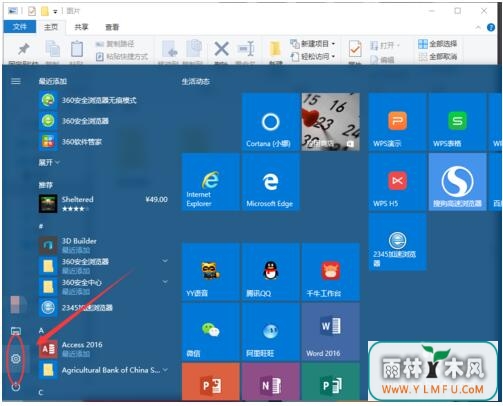Toggle the Start hamburger menu
The image size is (503, 406).
(16, 81)
